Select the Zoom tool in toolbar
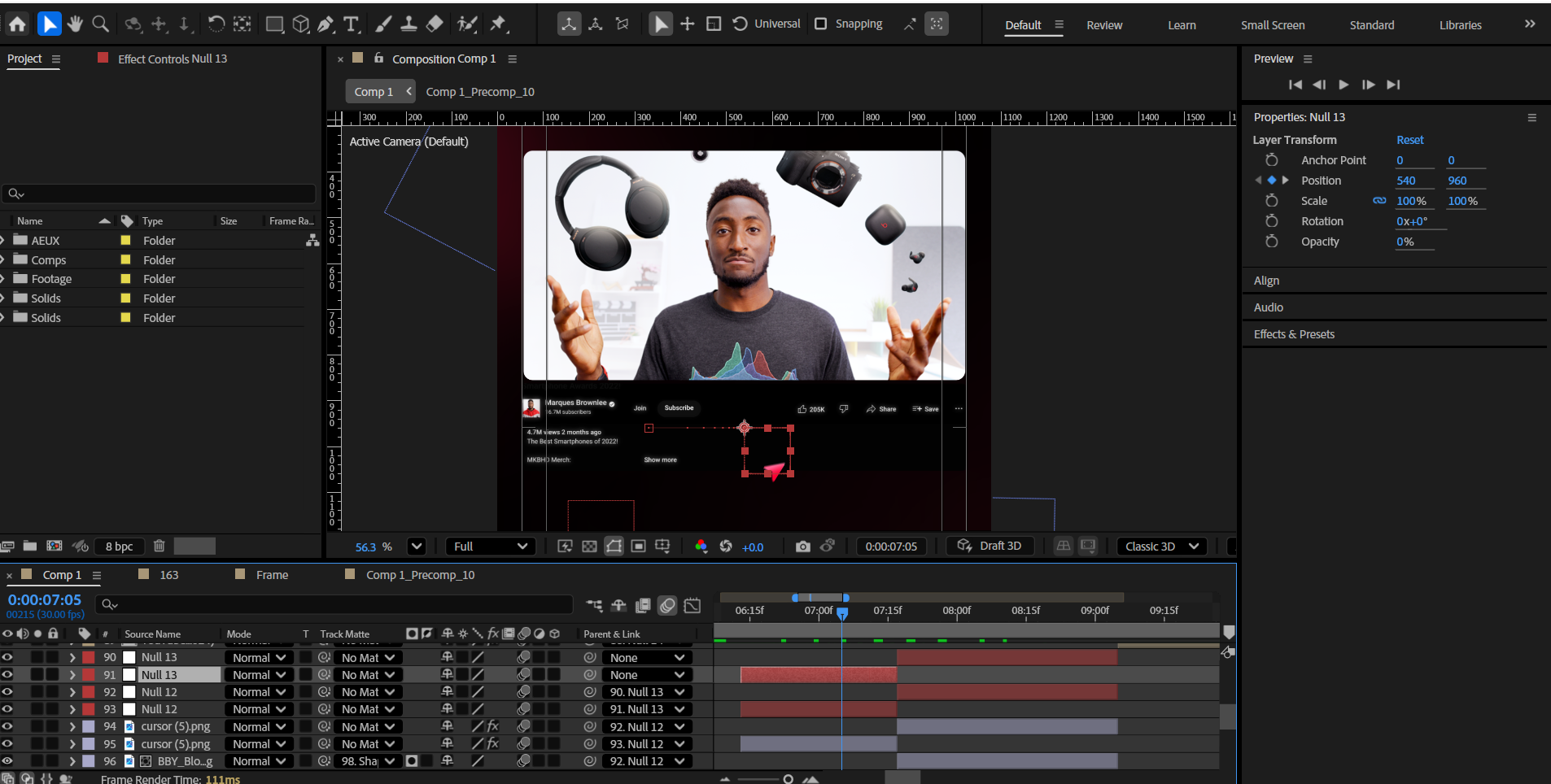Viewport: 1551px width, 784px height. click(100, 24)
